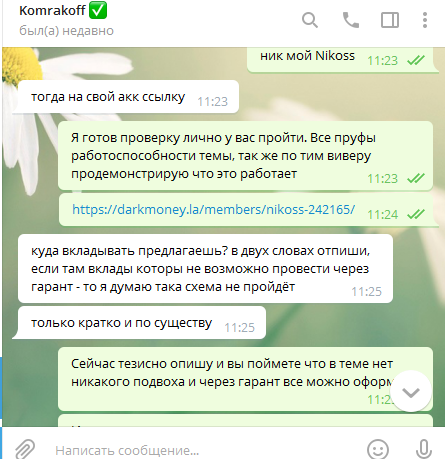This screenshot has height=459, width=445.
Task: Click the 'ник мой Nikoss' message
Action: point(307,55)
